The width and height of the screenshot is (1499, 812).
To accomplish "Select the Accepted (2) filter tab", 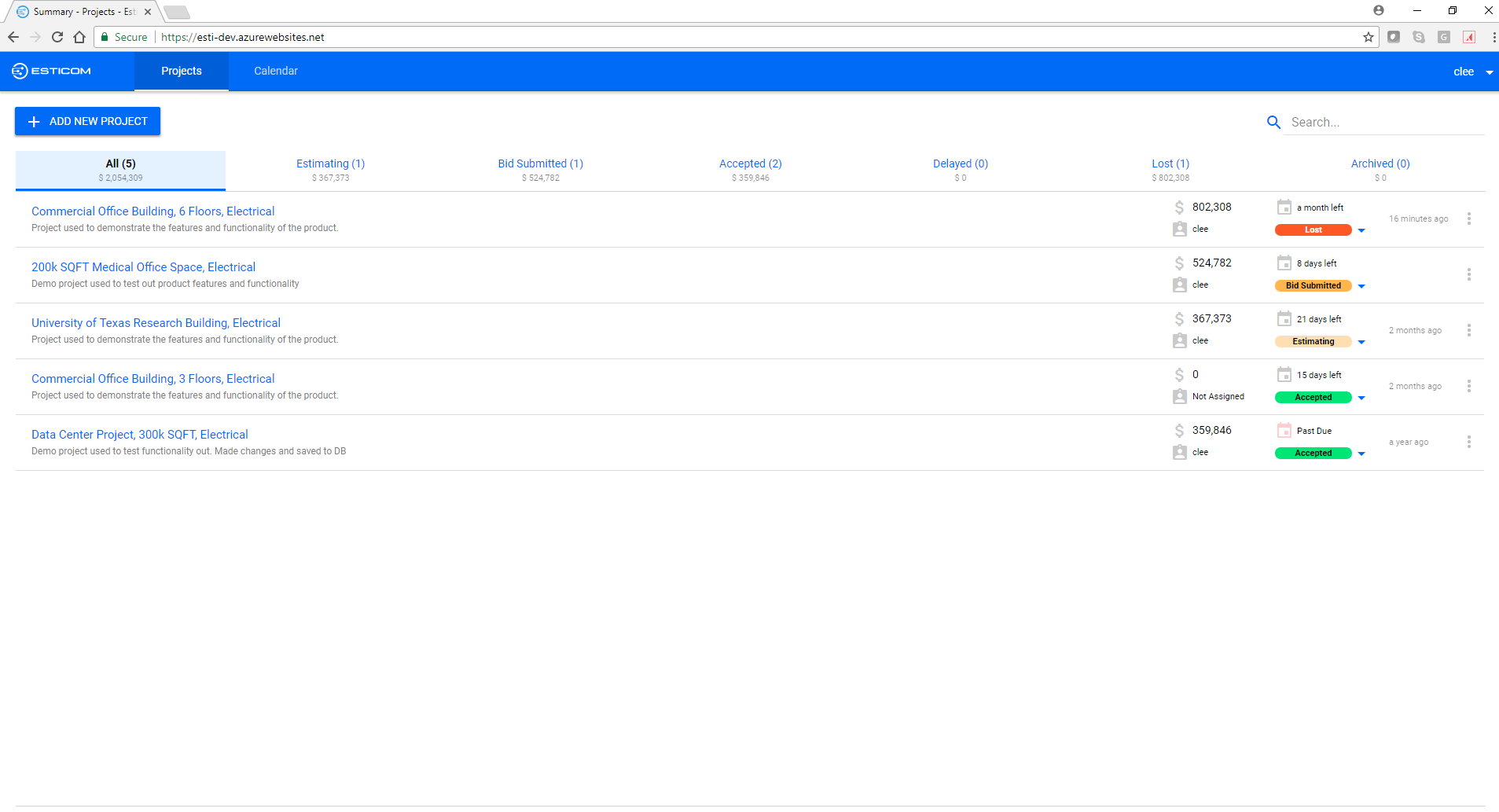I will pyautogui.click(x=751, y=171).
